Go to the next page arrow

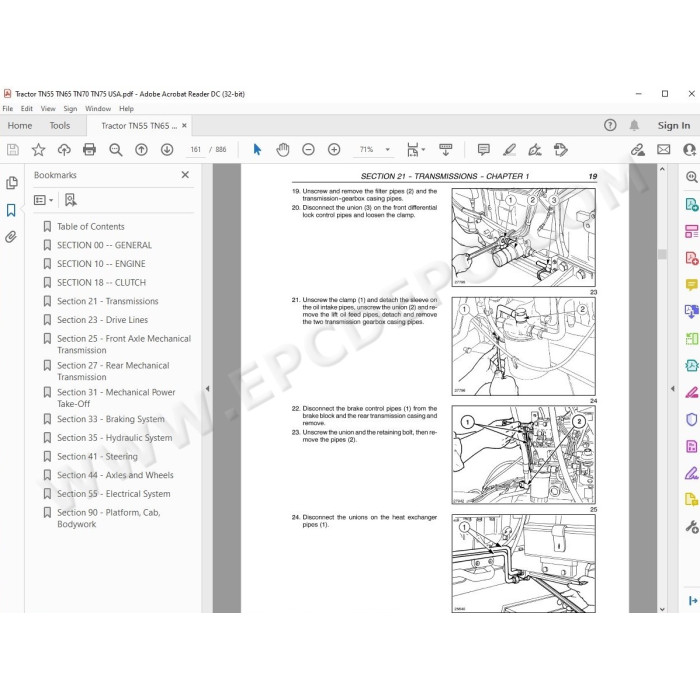pos(167,150)
